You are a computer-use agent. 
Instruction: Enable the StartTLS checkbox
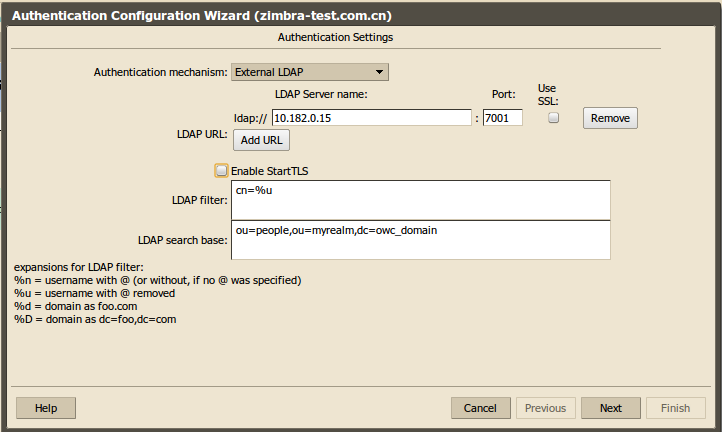coord(221,171)
